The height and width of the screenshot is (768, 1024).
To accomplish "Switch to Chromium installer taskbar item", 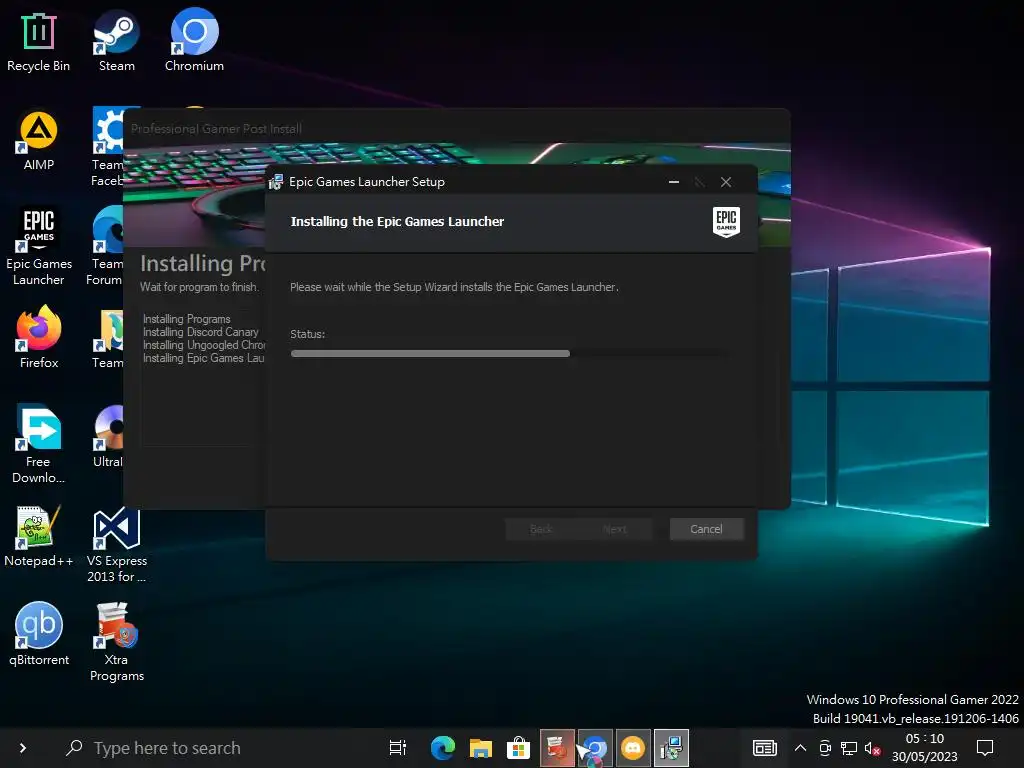I will click(594, 748).
